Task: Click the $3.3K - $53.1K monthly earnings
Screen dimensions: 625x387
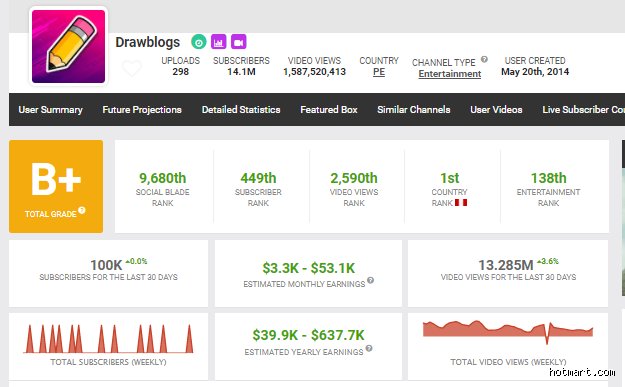Action: (x=309, y=268)
